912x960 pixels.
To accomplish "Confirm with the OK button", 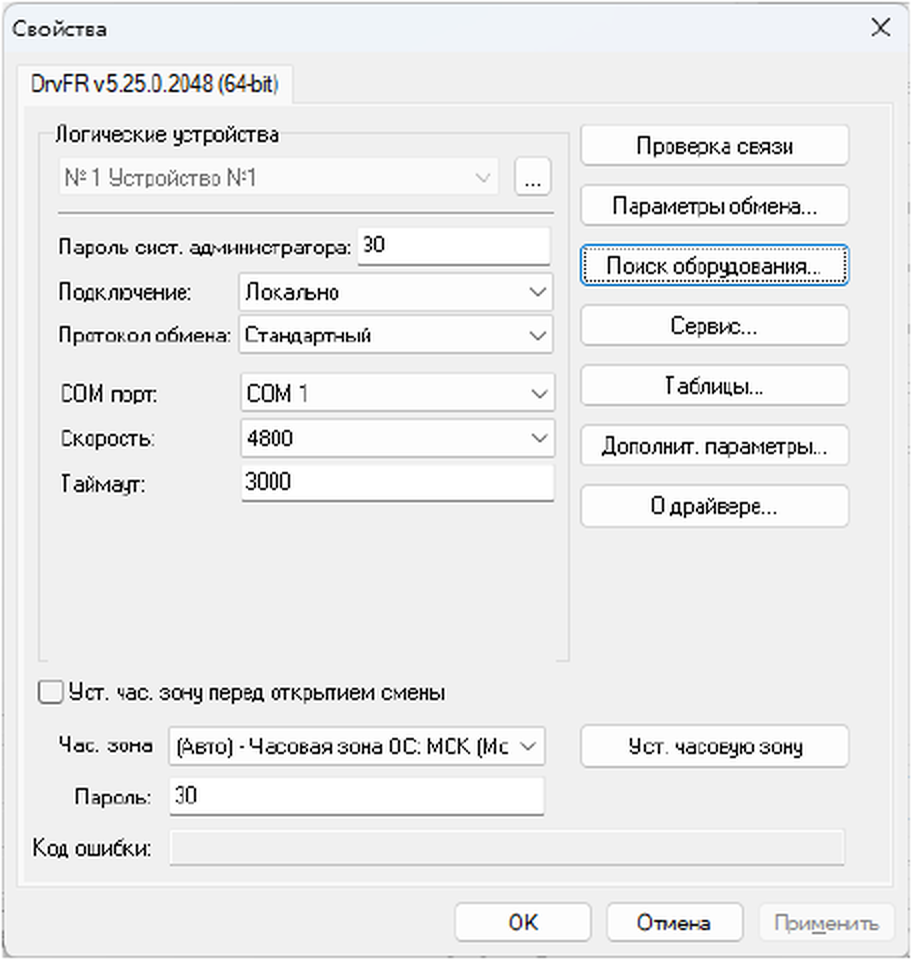I will click(x=523, y=922).
